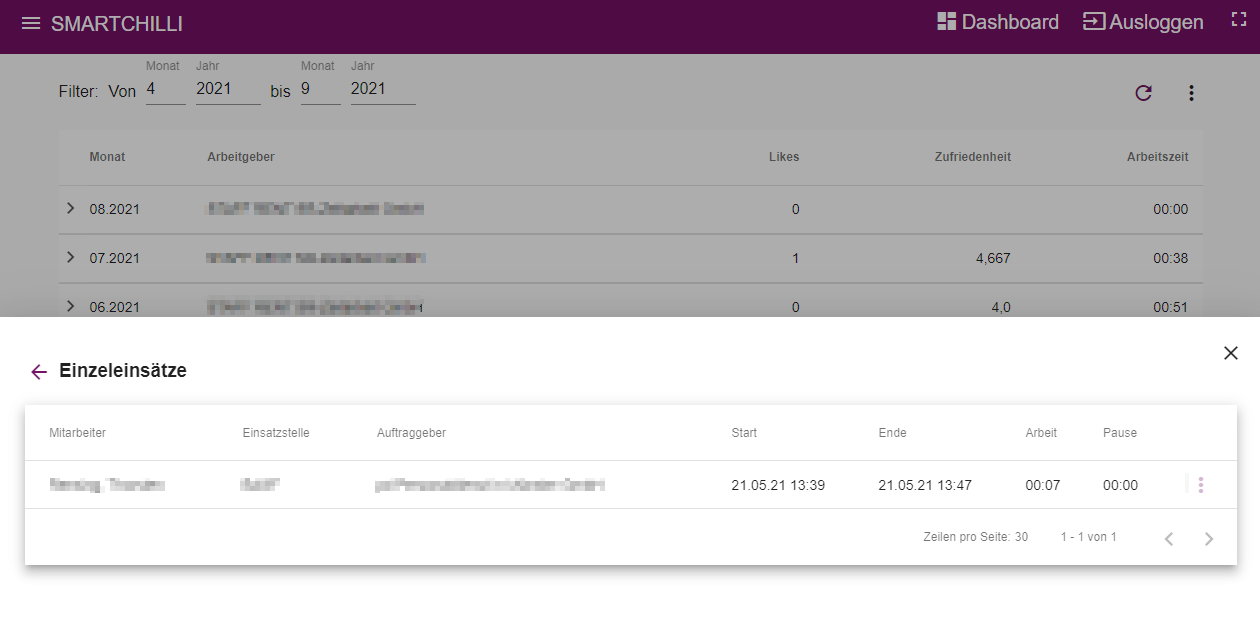Go to next page of entries

pyautogui.click(x=1209, y=539)
